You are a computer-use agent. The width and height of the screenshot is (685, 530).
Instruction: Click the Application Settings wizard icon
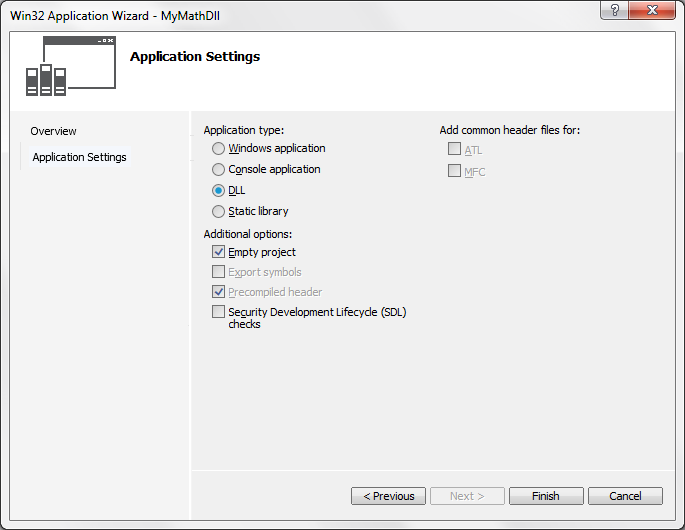(71, 66)
